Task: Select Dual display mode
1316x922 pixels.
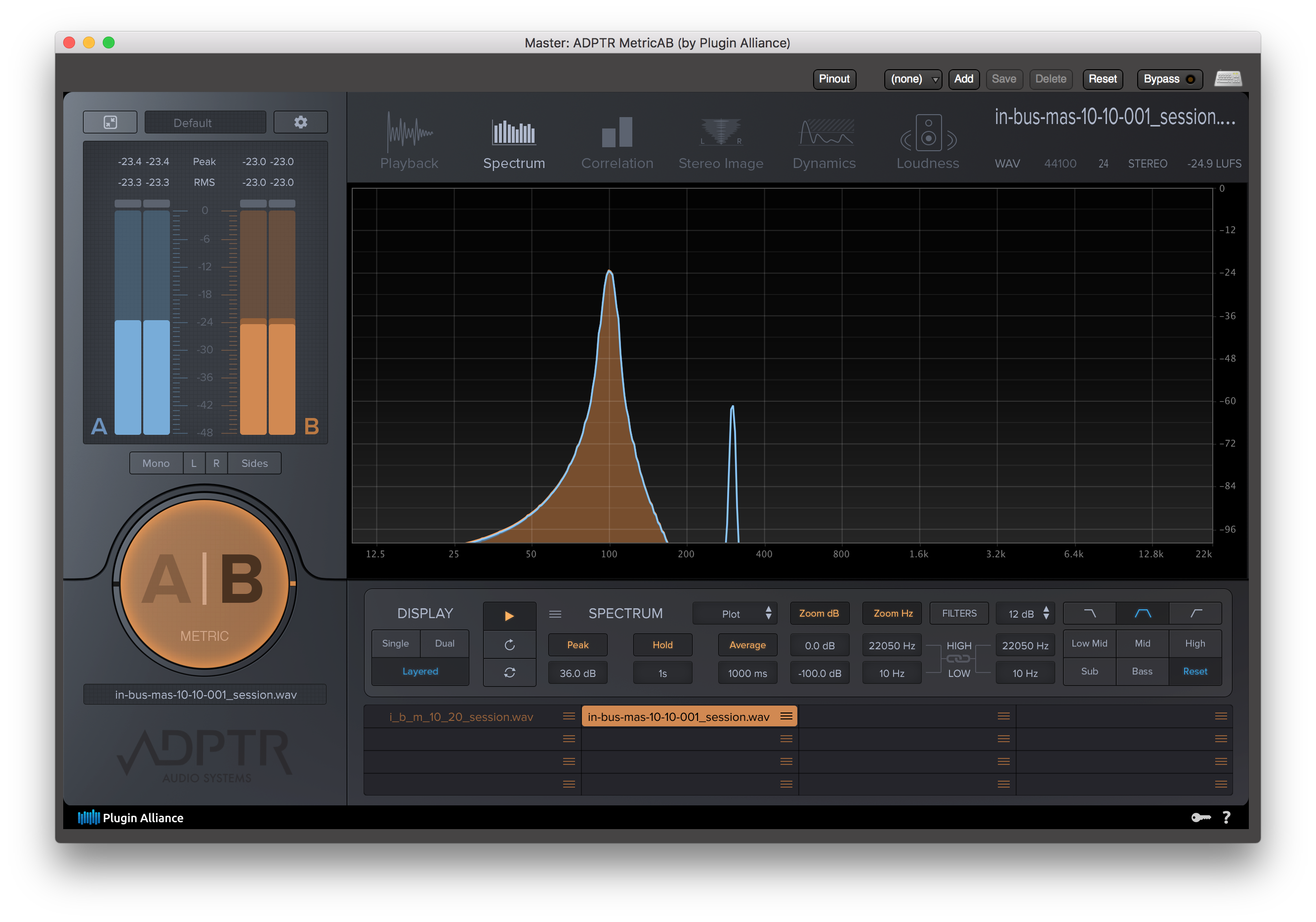Action: coord(444,643)
